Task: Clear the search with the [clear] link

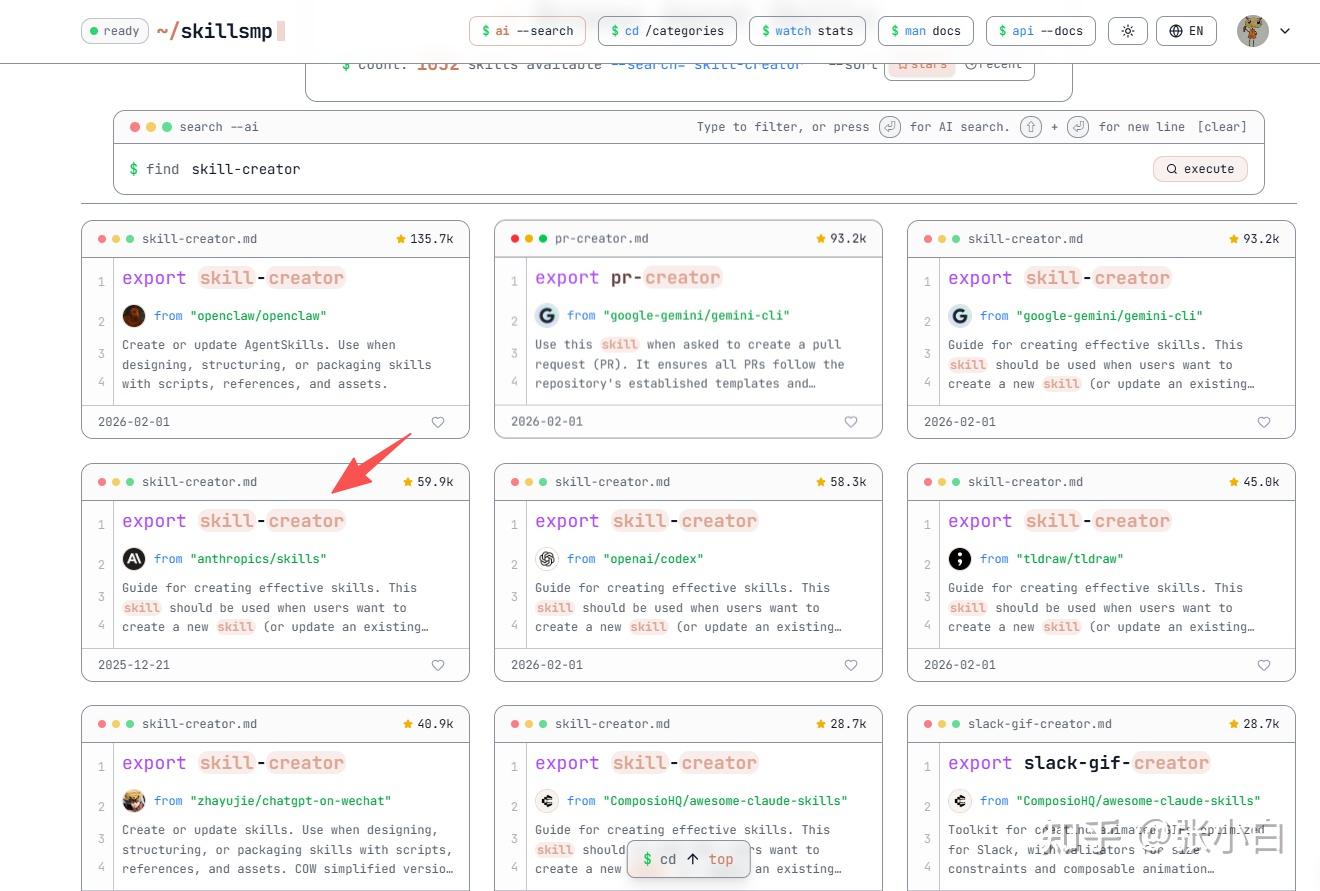Action: tap(1222, 127)
